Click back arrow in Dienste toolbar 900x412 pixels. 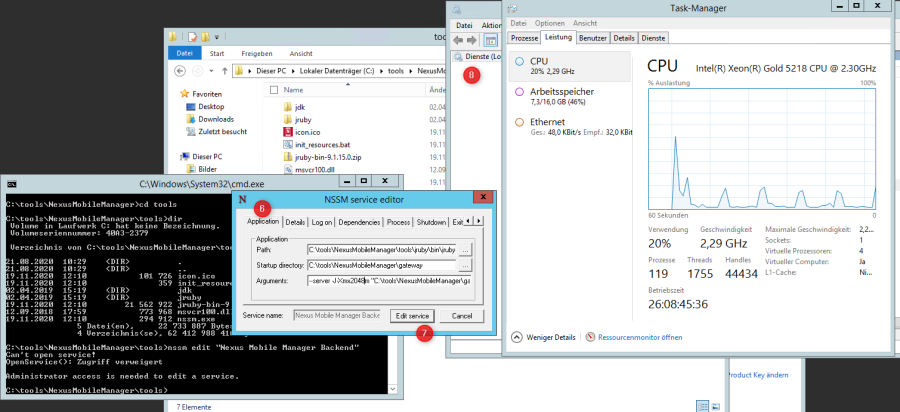pyautogui.click(x=458, y=40)
